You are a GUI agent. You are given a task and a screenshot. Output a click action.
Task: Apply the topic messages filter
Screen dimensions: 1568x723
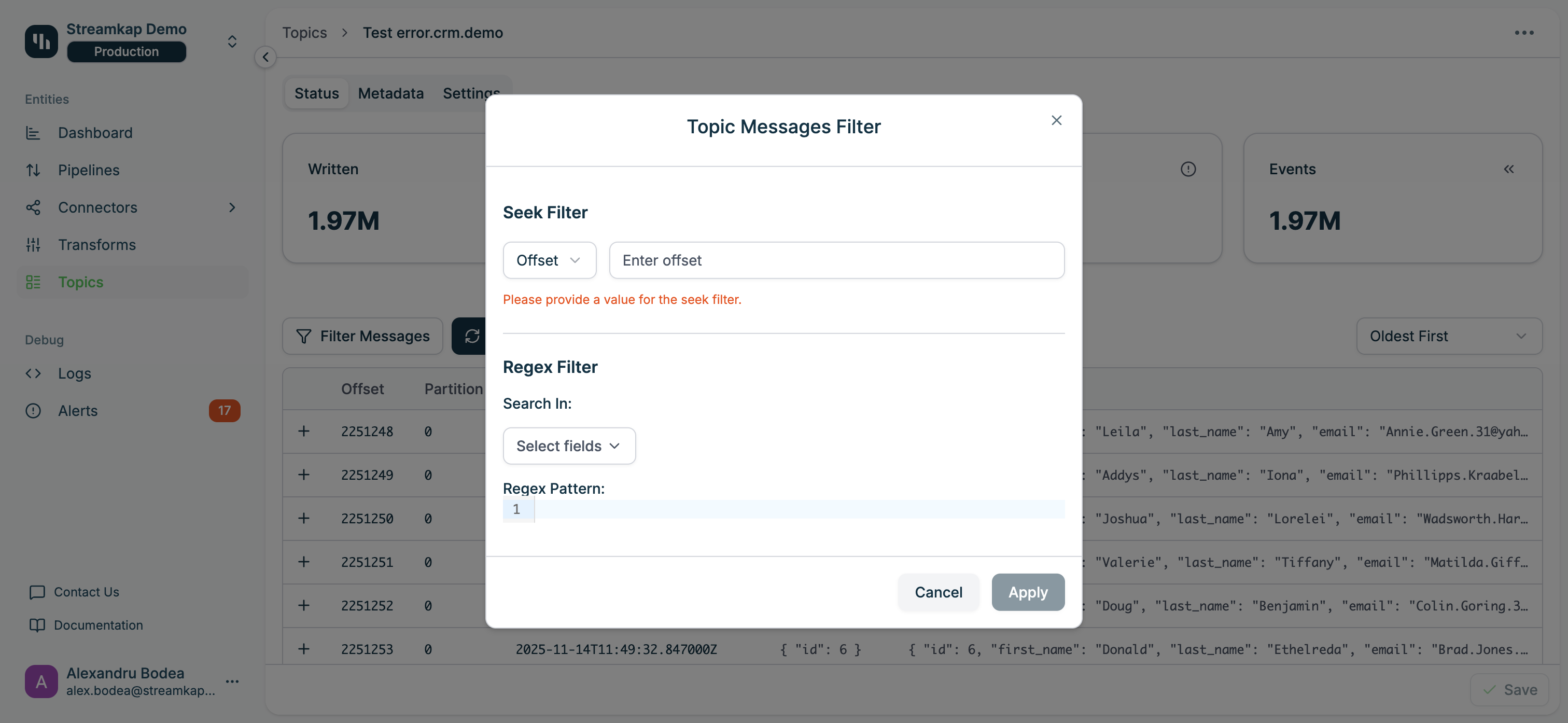tap(1028, 591)
